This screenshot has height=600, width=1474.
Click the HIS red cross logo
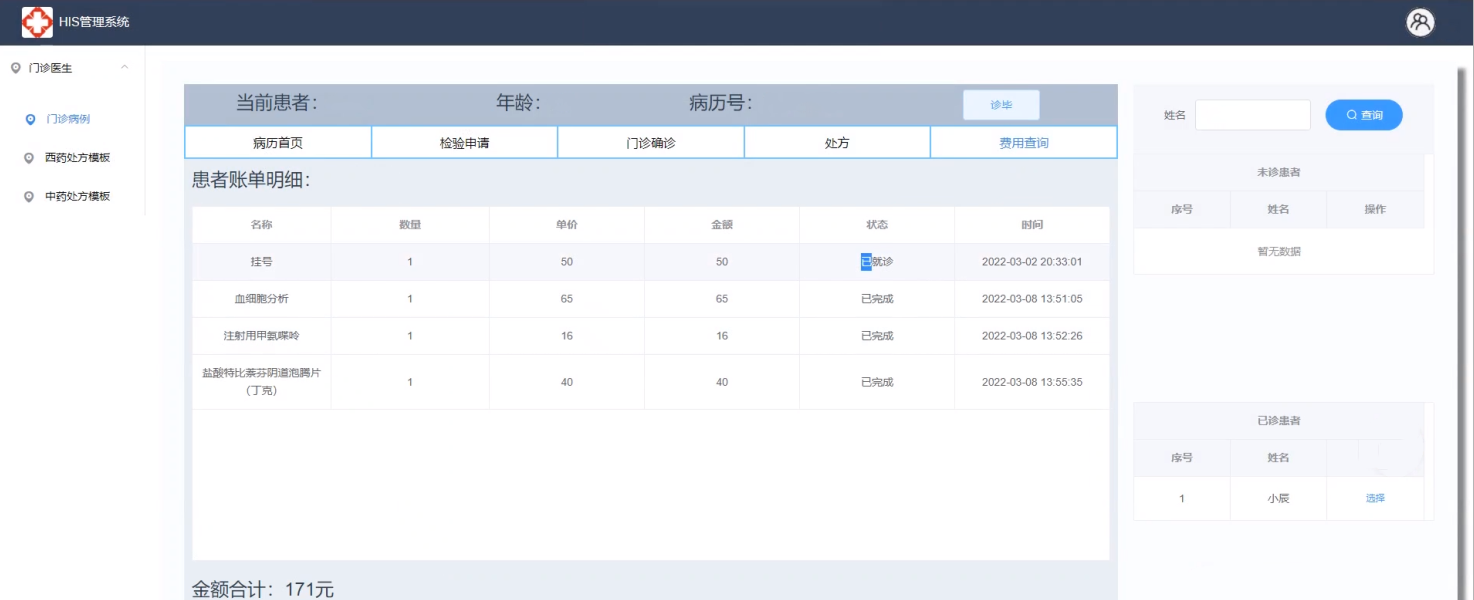37,22
